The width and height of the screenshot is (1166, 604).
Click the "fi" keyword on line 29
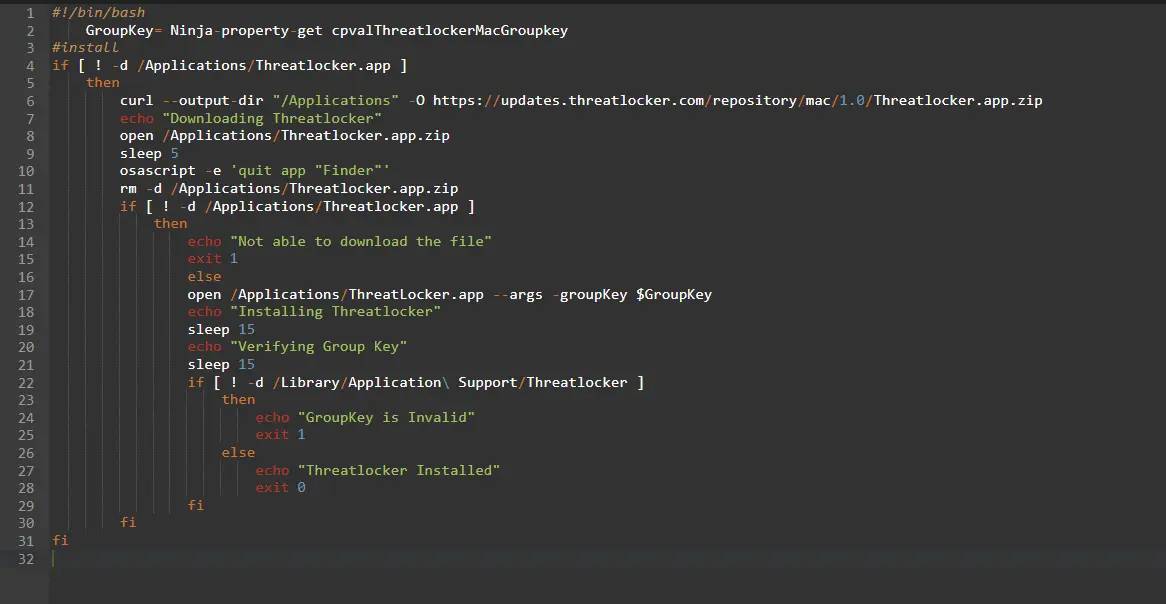click(x=196, y=506)
